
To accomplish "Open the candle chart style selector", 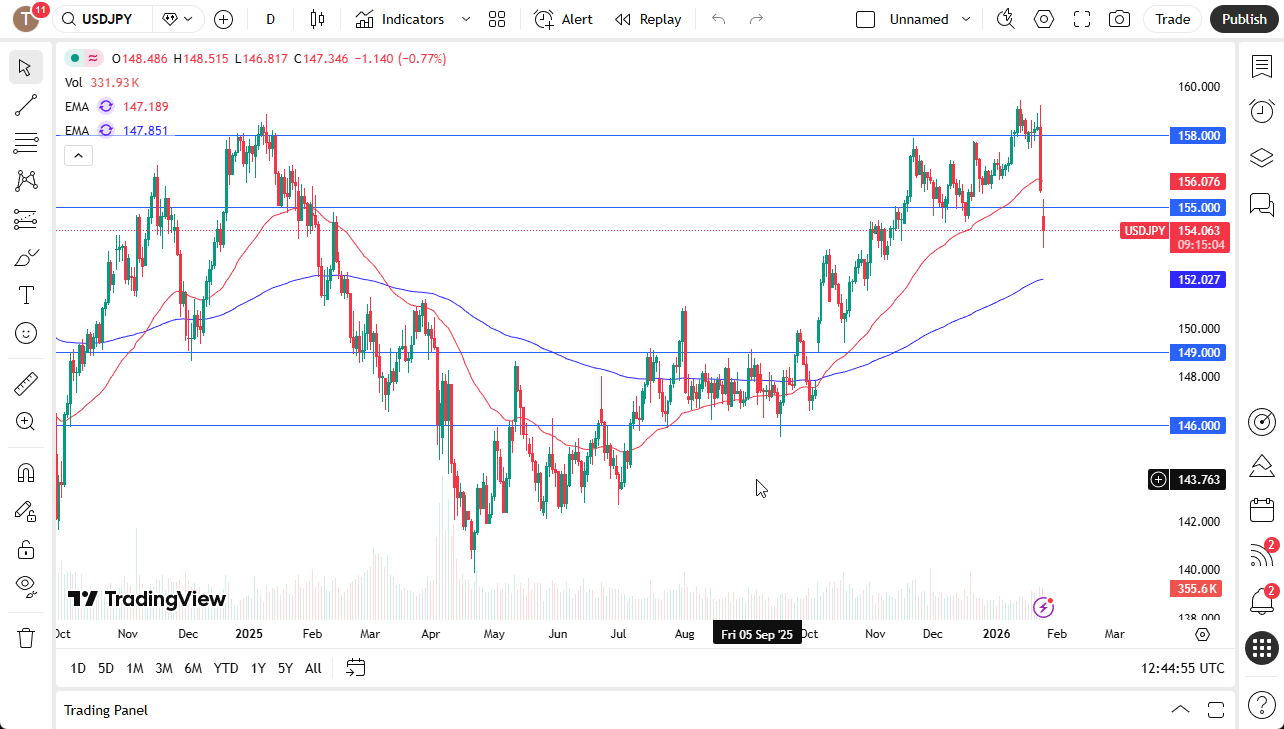I will tap(318, 19).
